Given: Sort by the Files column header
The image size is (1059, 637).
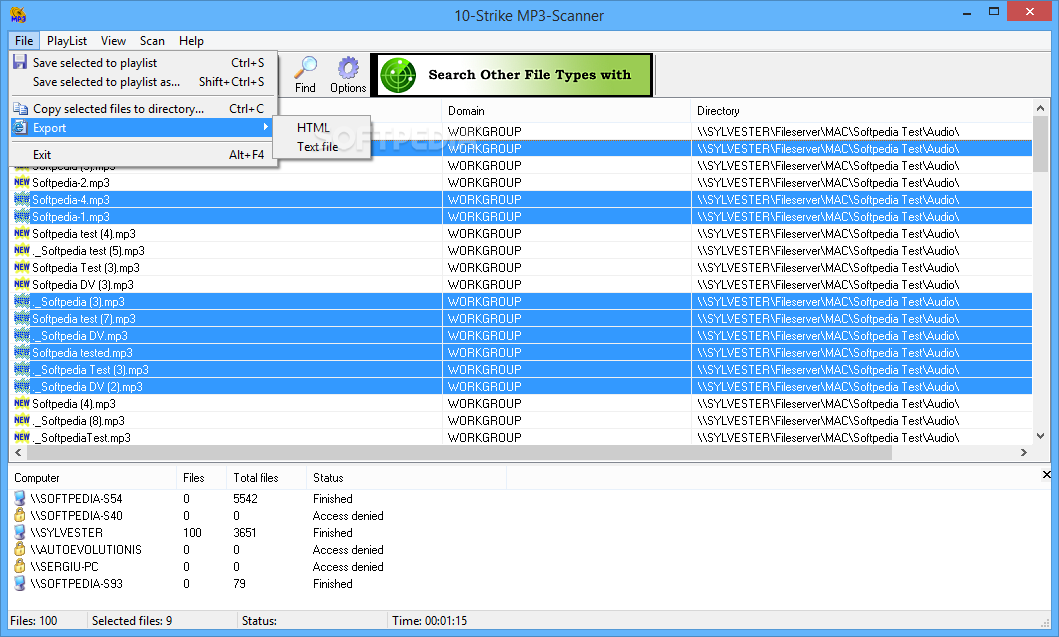Looking at the screenshot, I should [201, 478].
